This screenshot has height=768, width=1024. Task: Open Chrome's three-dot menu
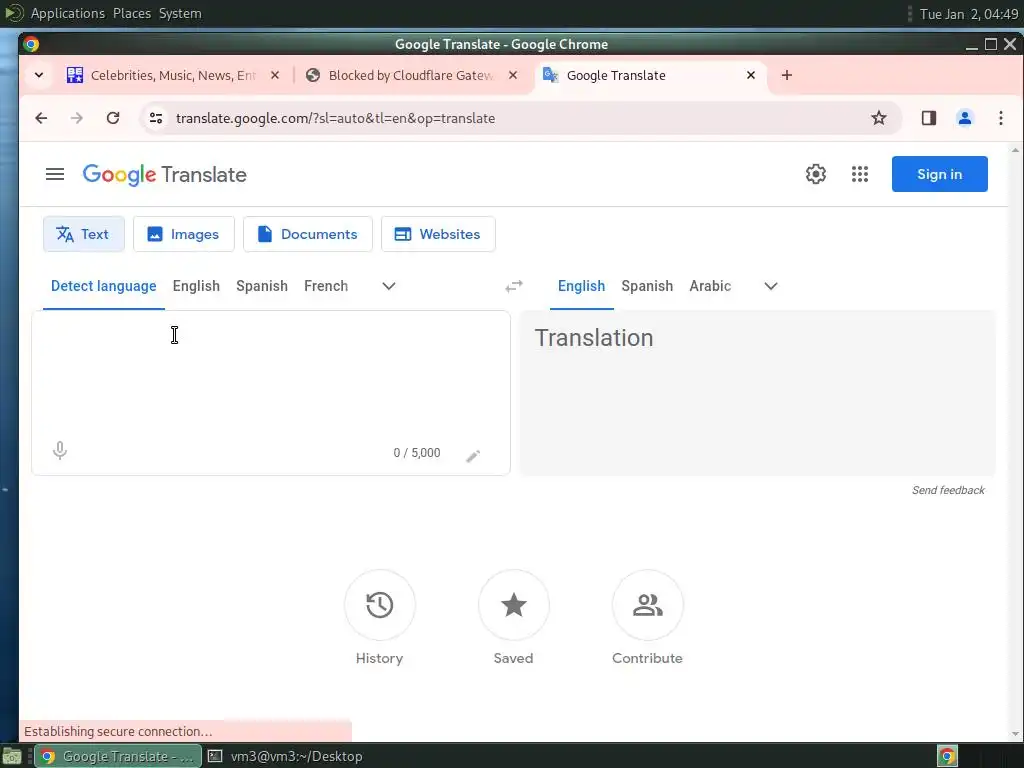1000,118
